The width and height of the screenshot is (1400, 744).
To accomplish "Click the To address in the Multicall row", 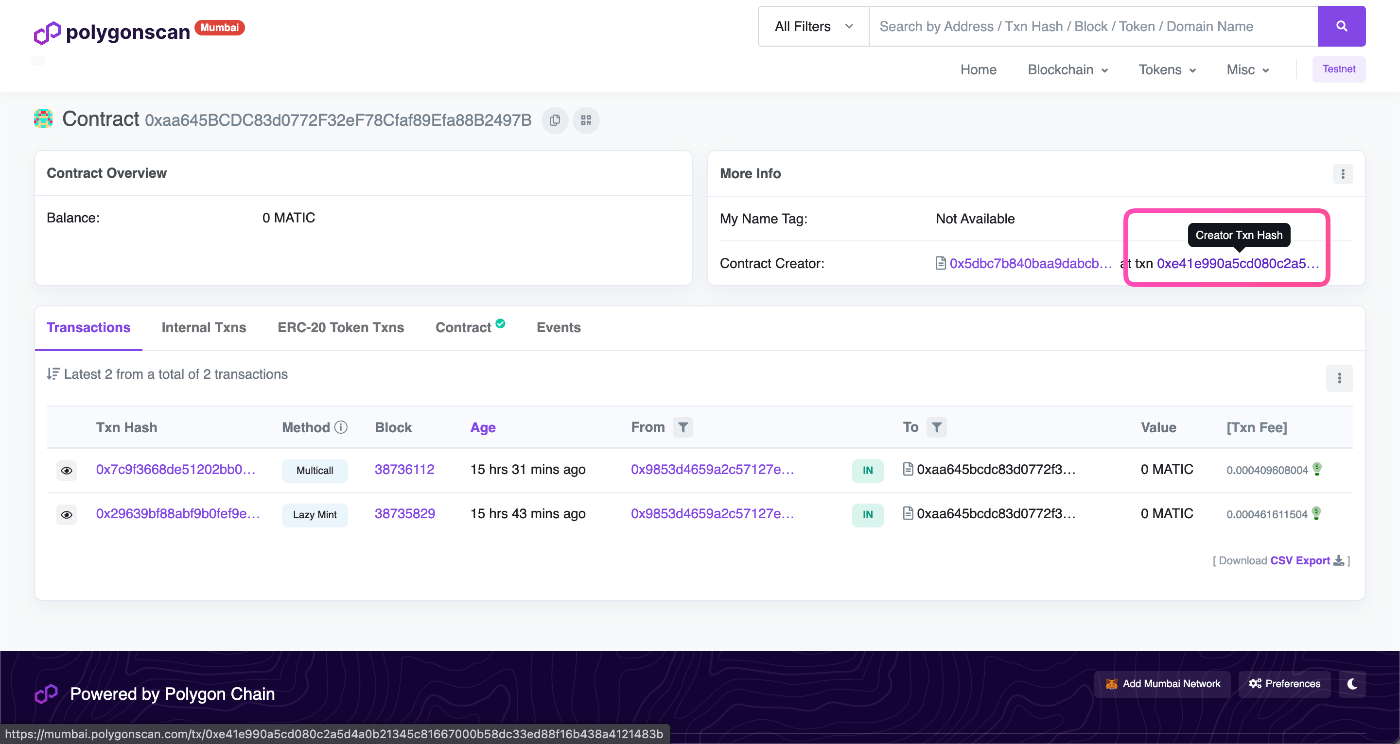I will tap(996, 469).
